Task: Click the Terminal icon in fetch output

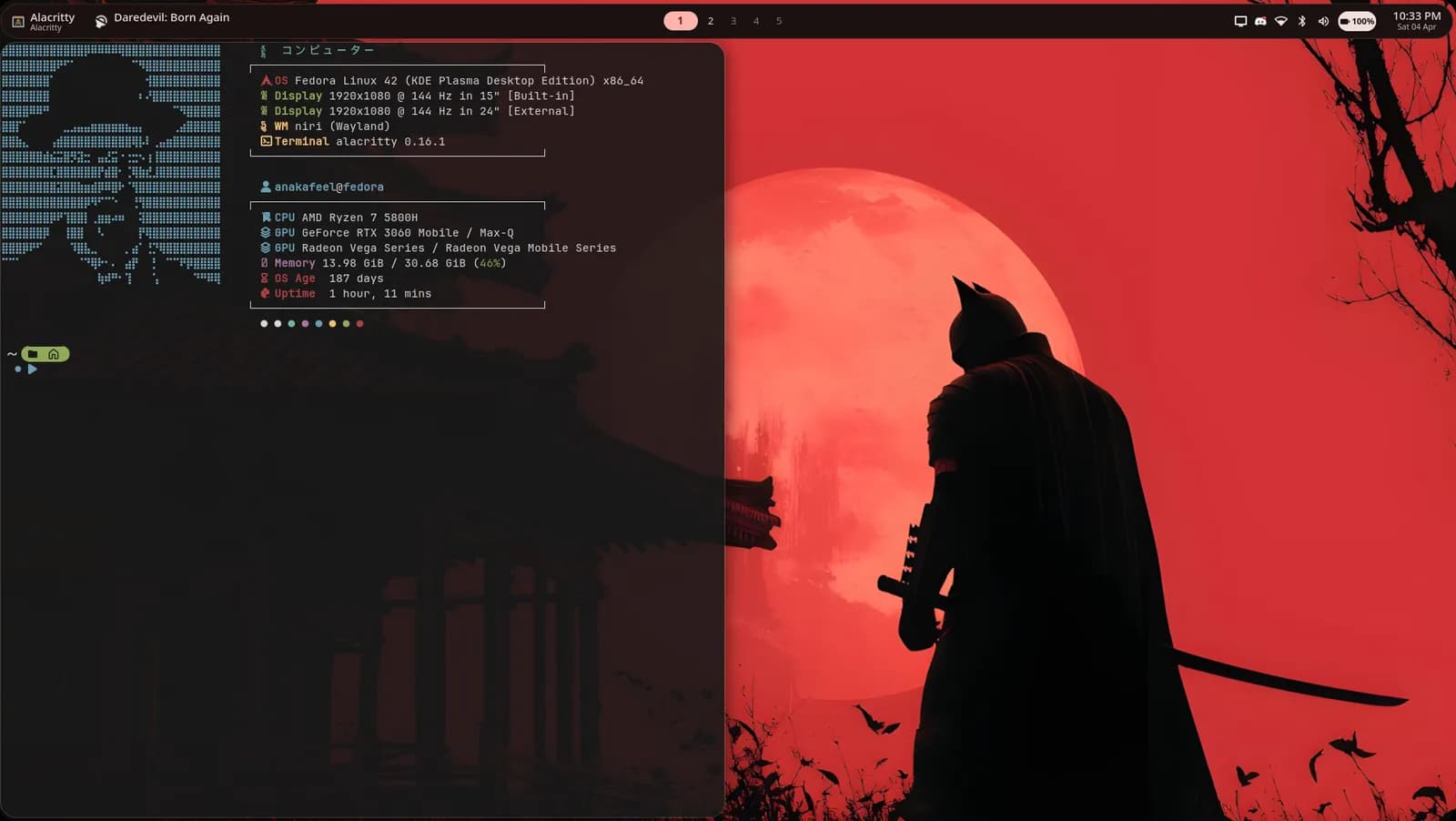Action: (x=266, y=141)
